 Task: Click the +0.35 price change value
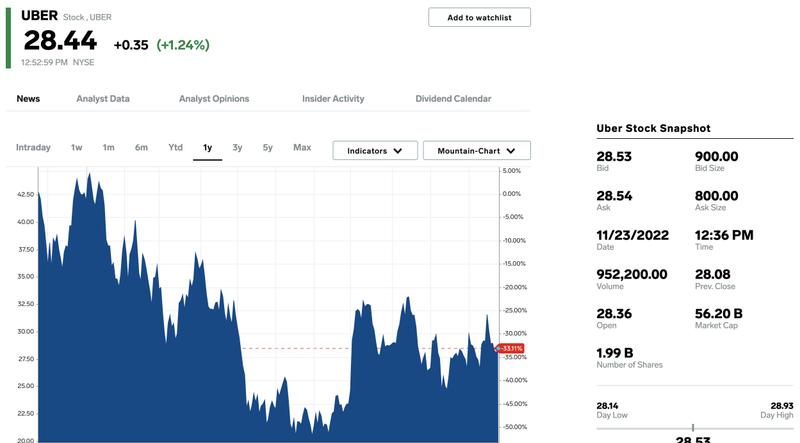pyautogui.click(x=131, y=45)
